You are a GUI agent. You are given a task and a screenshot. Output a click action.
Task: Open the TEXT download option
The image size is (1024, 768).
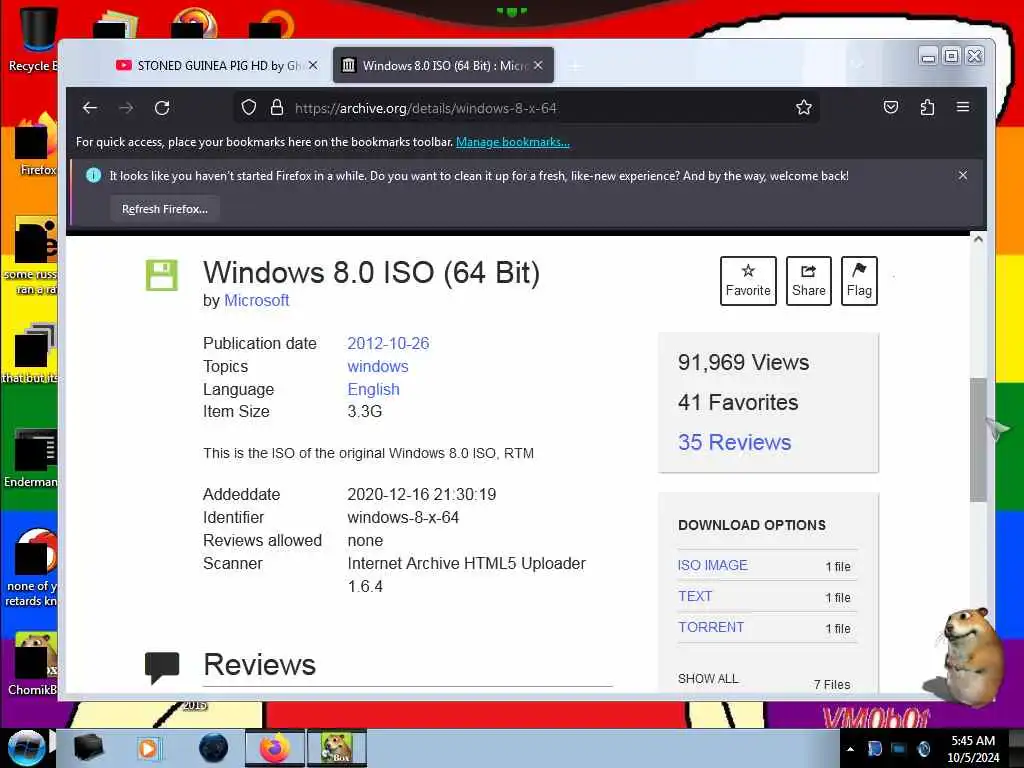coord(695,596)
